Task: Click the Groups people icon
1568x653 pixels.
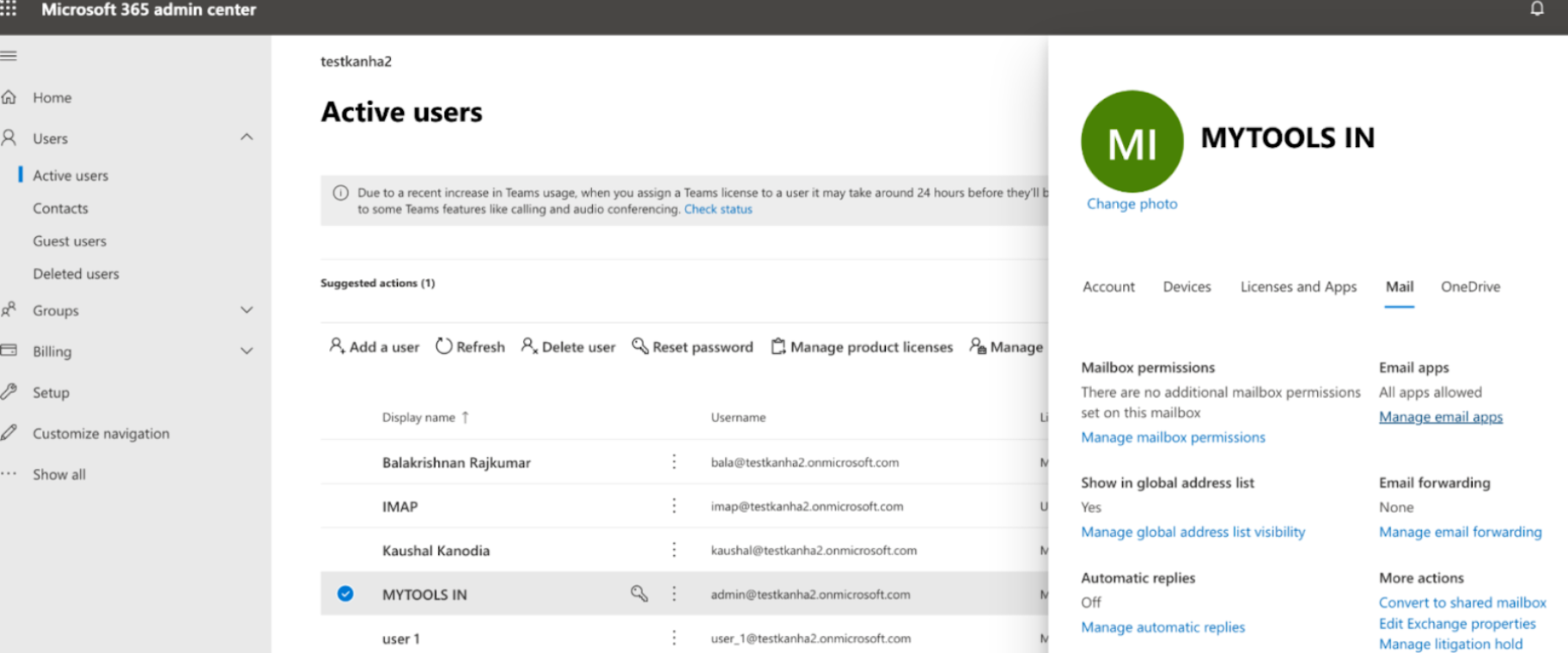Action: (9, 309)
